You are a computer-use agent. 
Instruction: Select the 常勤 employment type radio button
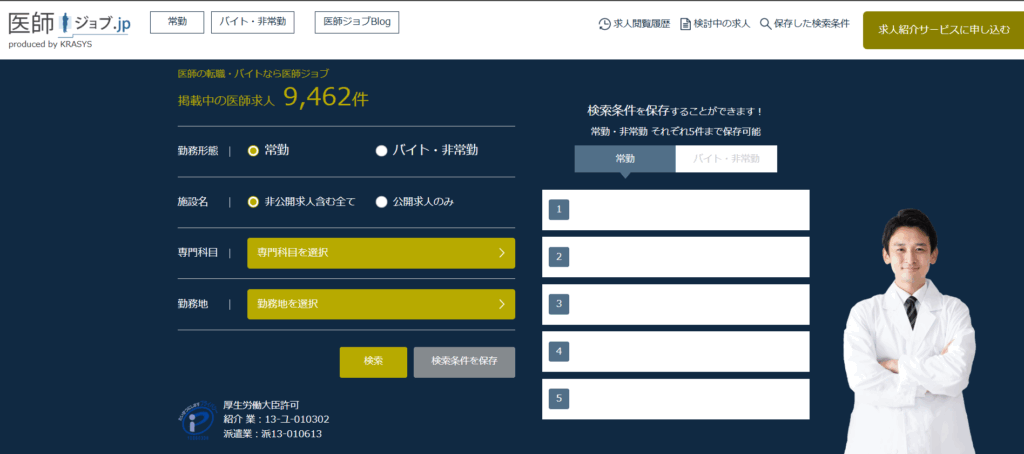coord(254,151)
